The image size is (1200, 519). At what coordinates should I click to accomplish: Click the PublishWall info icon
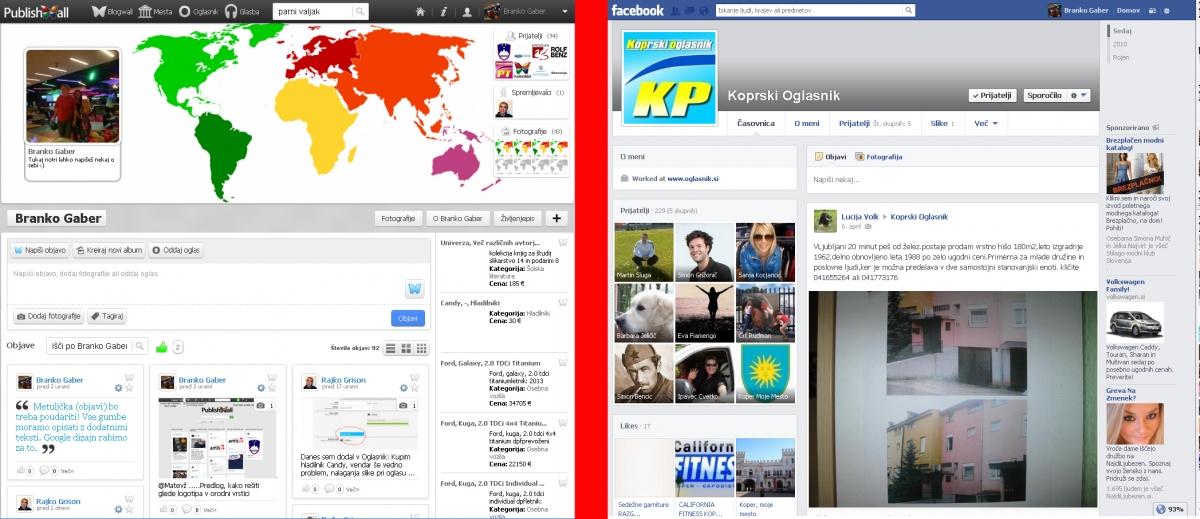(442, 11)
